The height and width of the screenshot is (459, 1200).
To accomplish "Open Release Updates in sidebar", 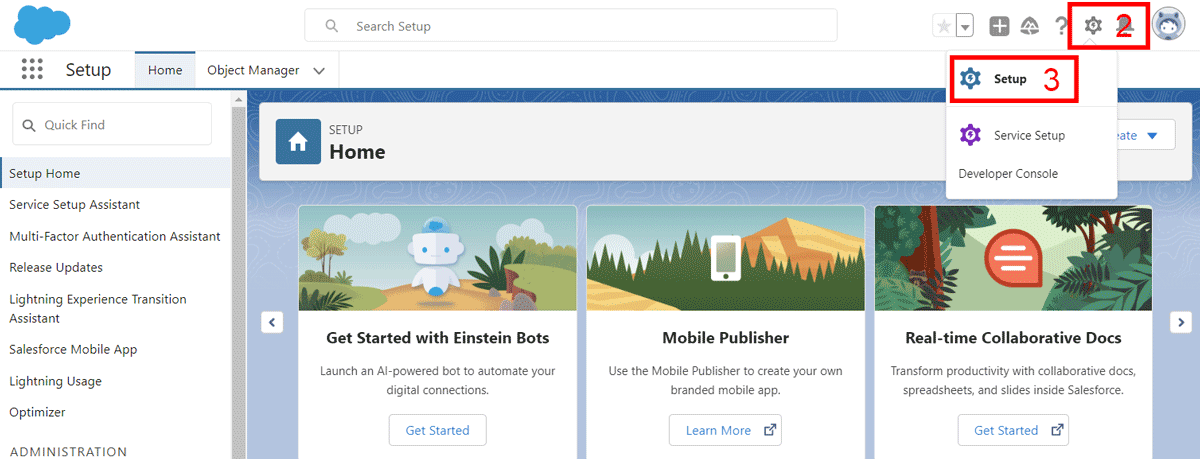I will [56, 267].
